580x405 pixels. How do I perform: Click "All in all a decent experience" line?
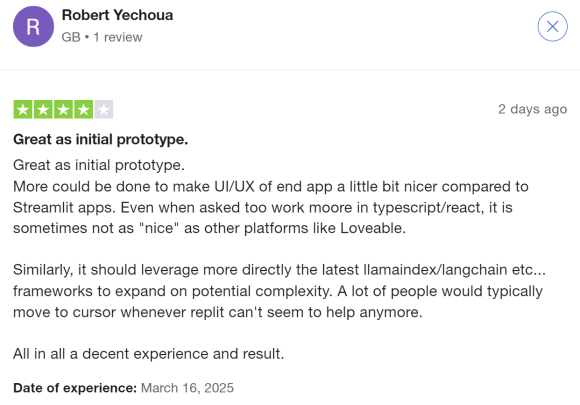[x=149, y=354]
